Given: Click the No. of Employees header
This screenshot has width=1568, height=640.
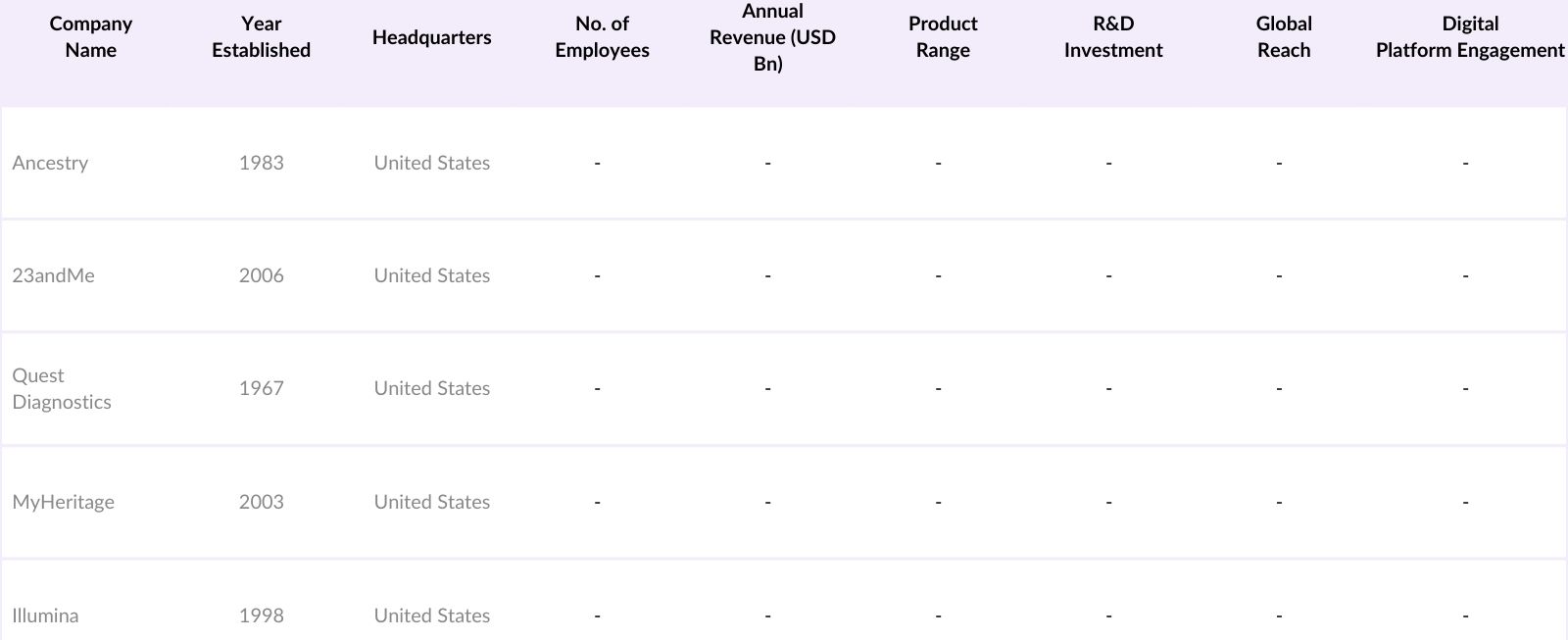Looking at the screenshot, I should pos(602,37).
